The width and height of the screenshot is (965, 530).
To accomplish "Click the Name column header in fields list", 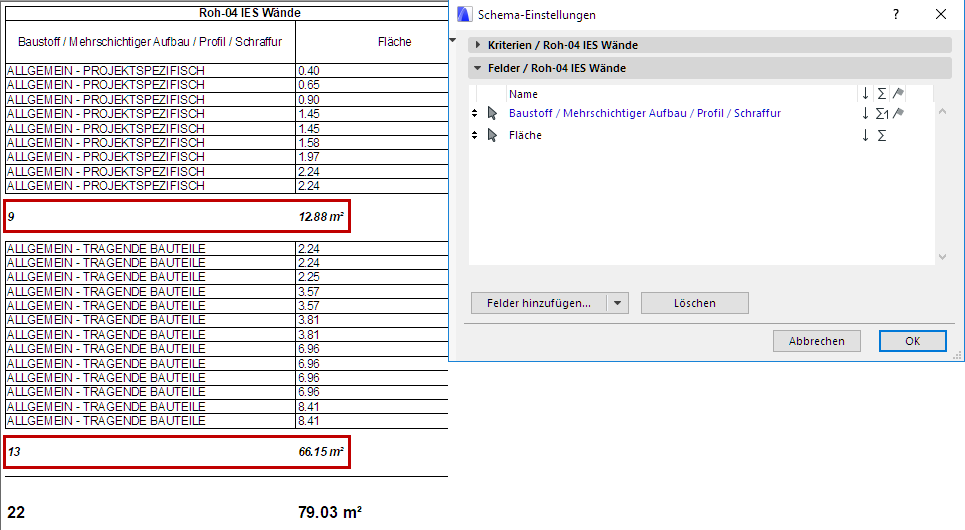I will (x=523, y=94).
